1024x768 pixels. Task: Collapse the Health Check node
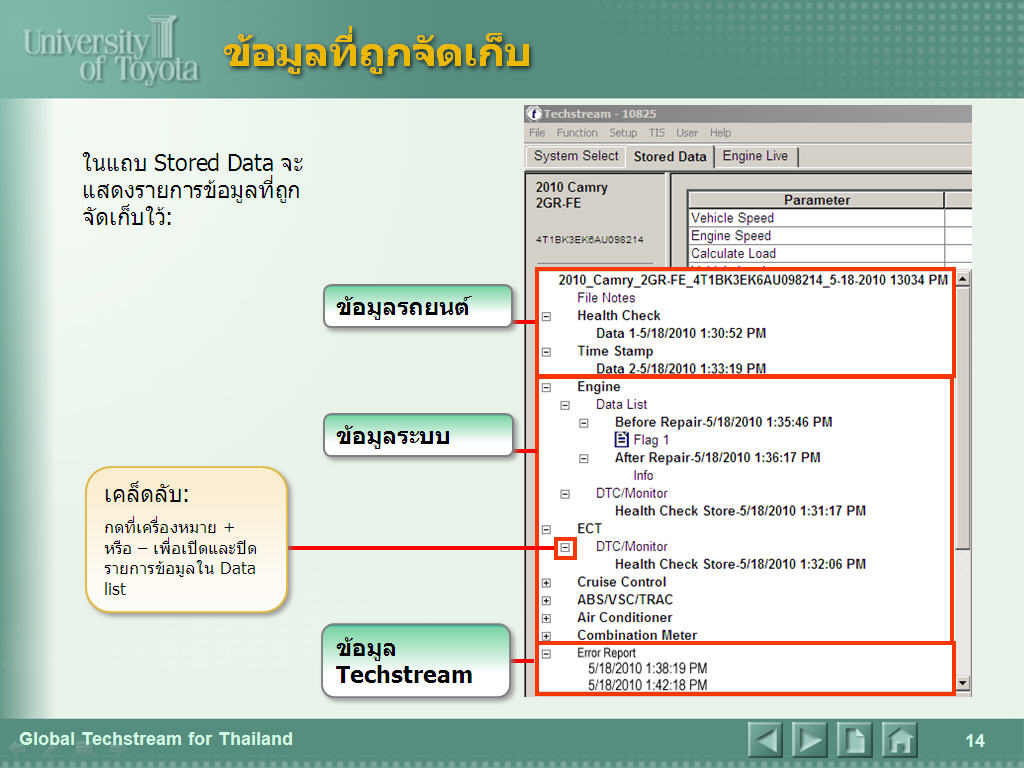tap(547, 316)
